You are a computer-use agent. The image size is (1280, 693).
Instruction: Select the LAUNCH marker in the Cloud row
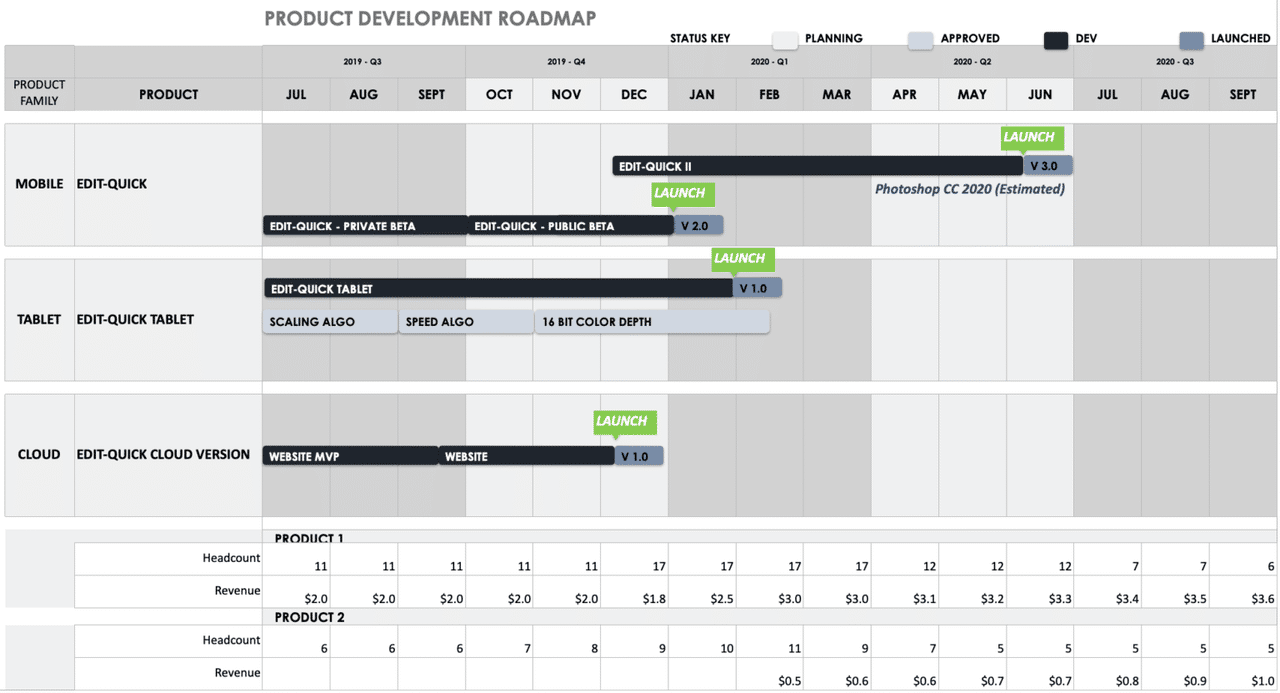point(623,421)
